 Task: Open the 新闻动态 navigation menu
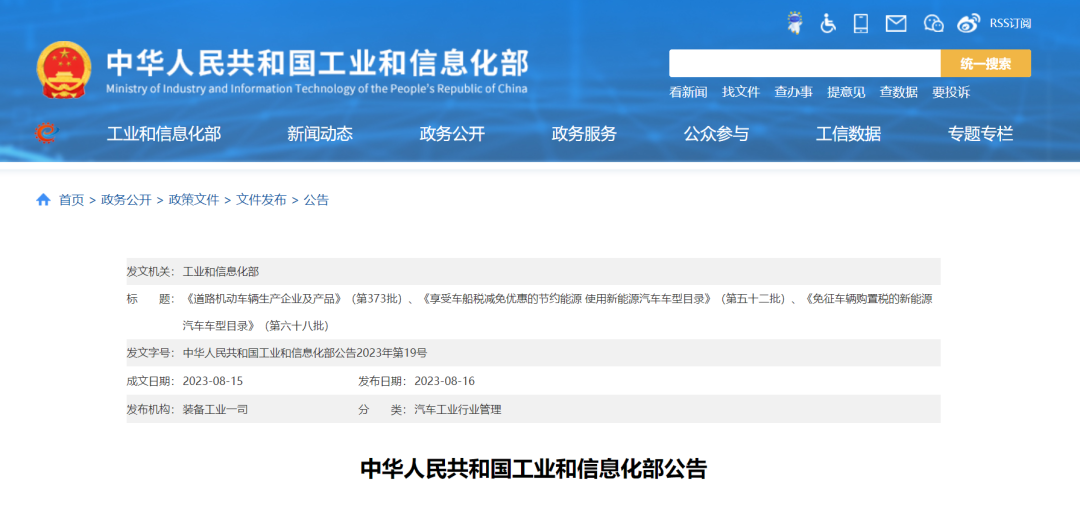click(x=320, y=134)
